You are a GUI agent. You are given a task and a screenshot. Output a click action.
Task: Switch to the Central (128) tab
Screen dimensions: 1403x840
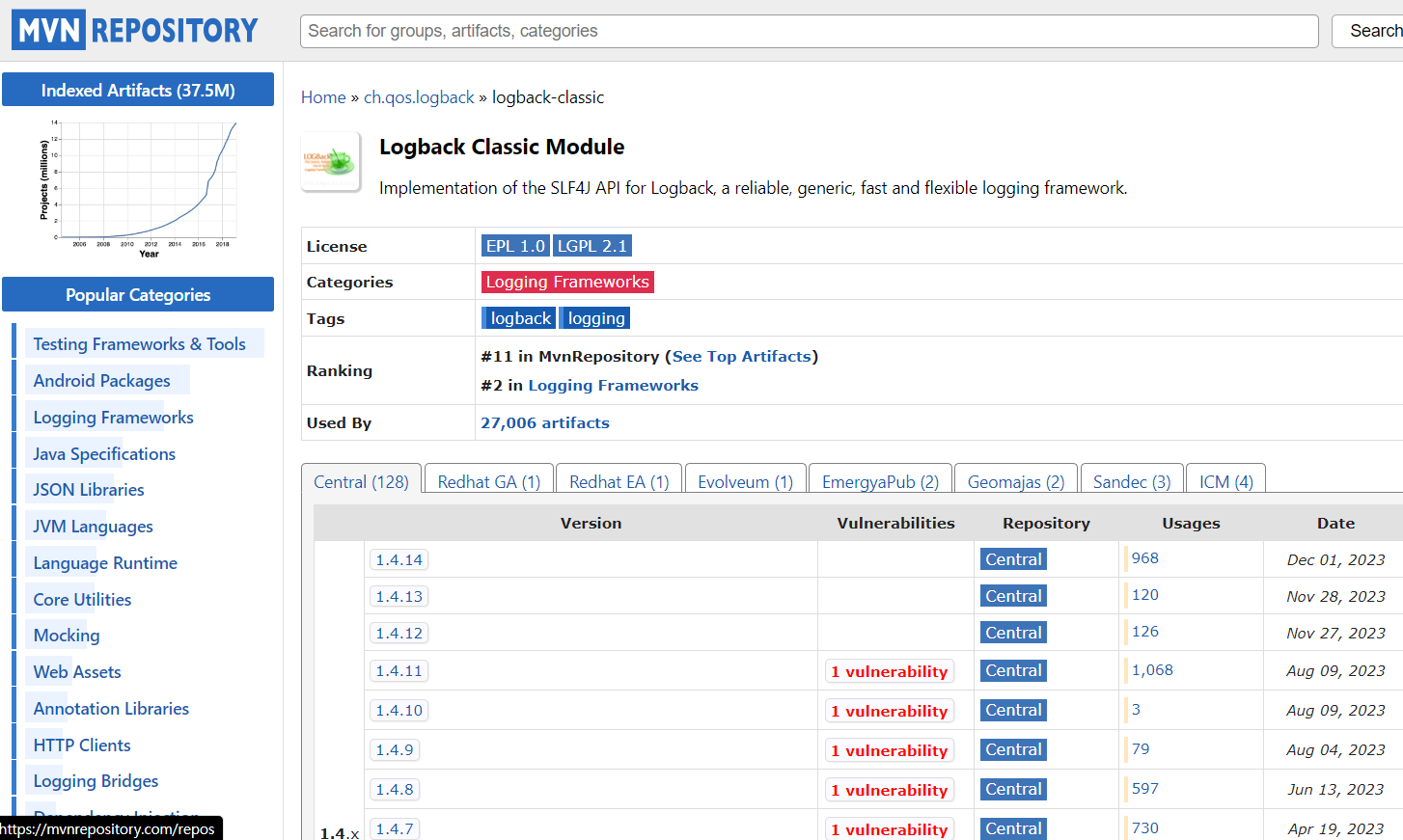pos(361,481)
